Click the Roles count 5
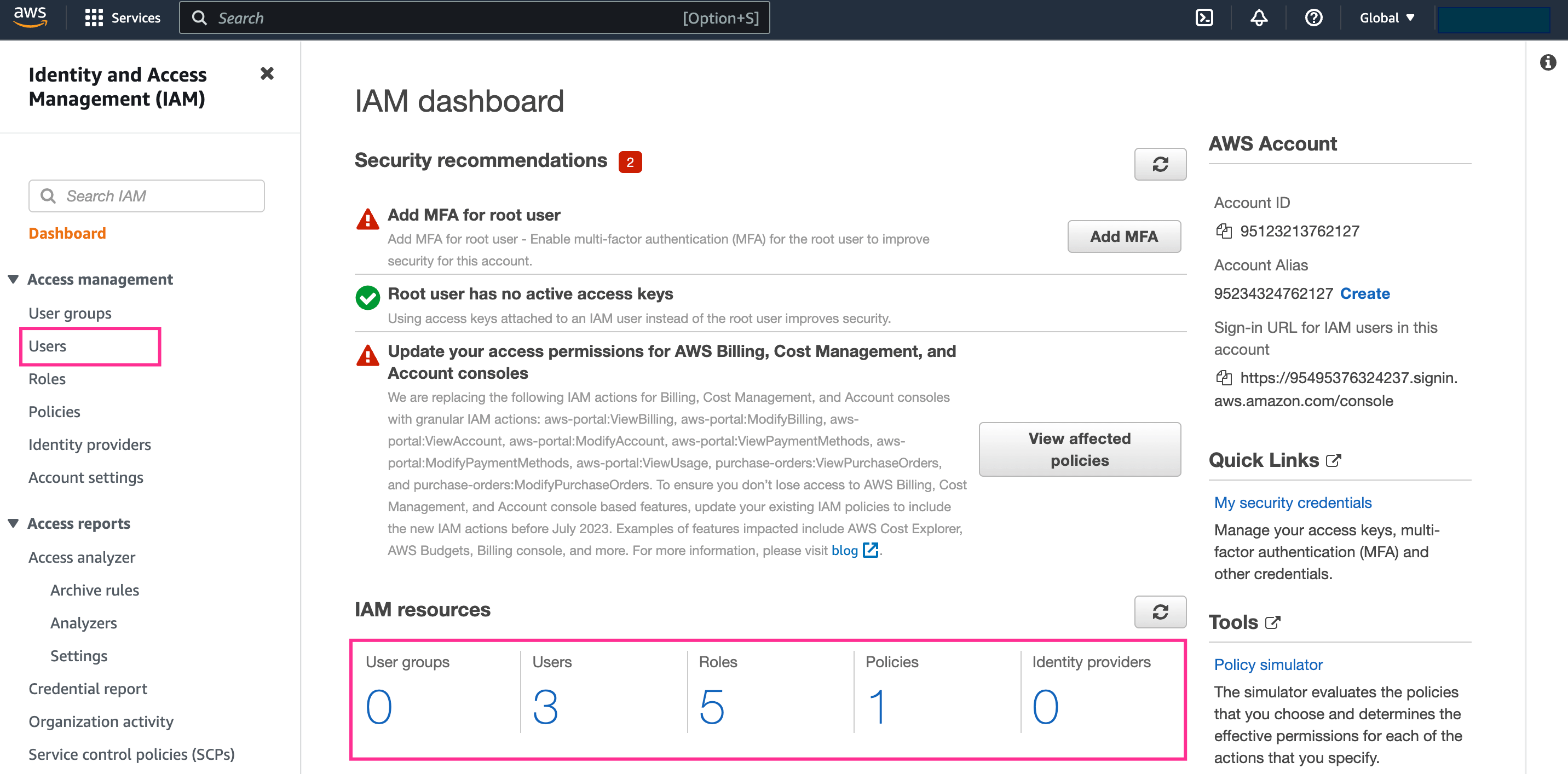 [712, 707]
